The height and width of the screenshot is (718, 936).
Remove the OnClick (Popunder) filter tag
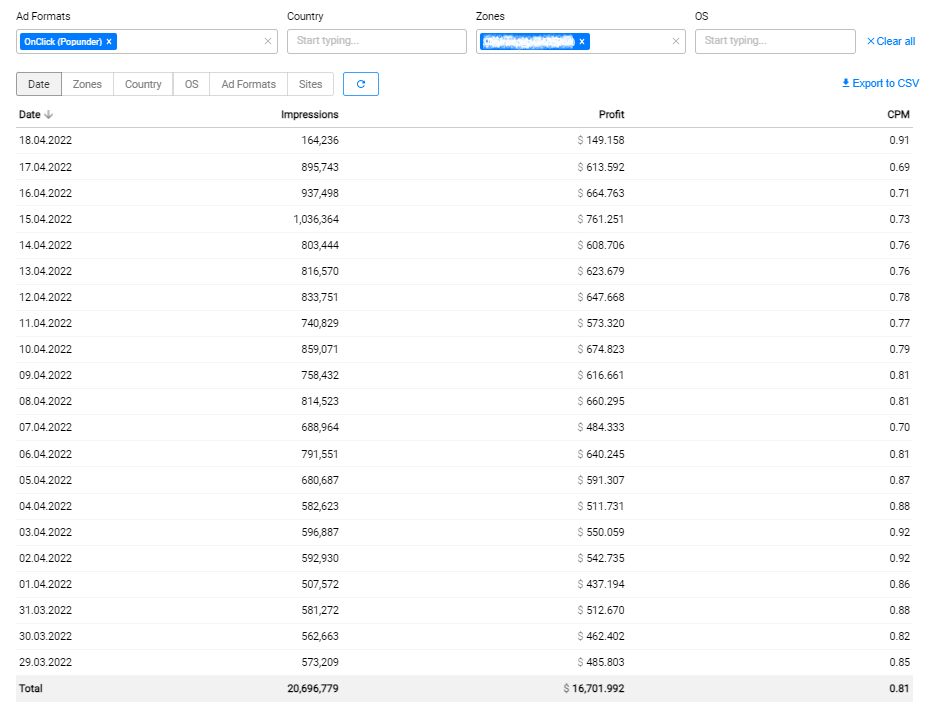(x=109, y=42)
